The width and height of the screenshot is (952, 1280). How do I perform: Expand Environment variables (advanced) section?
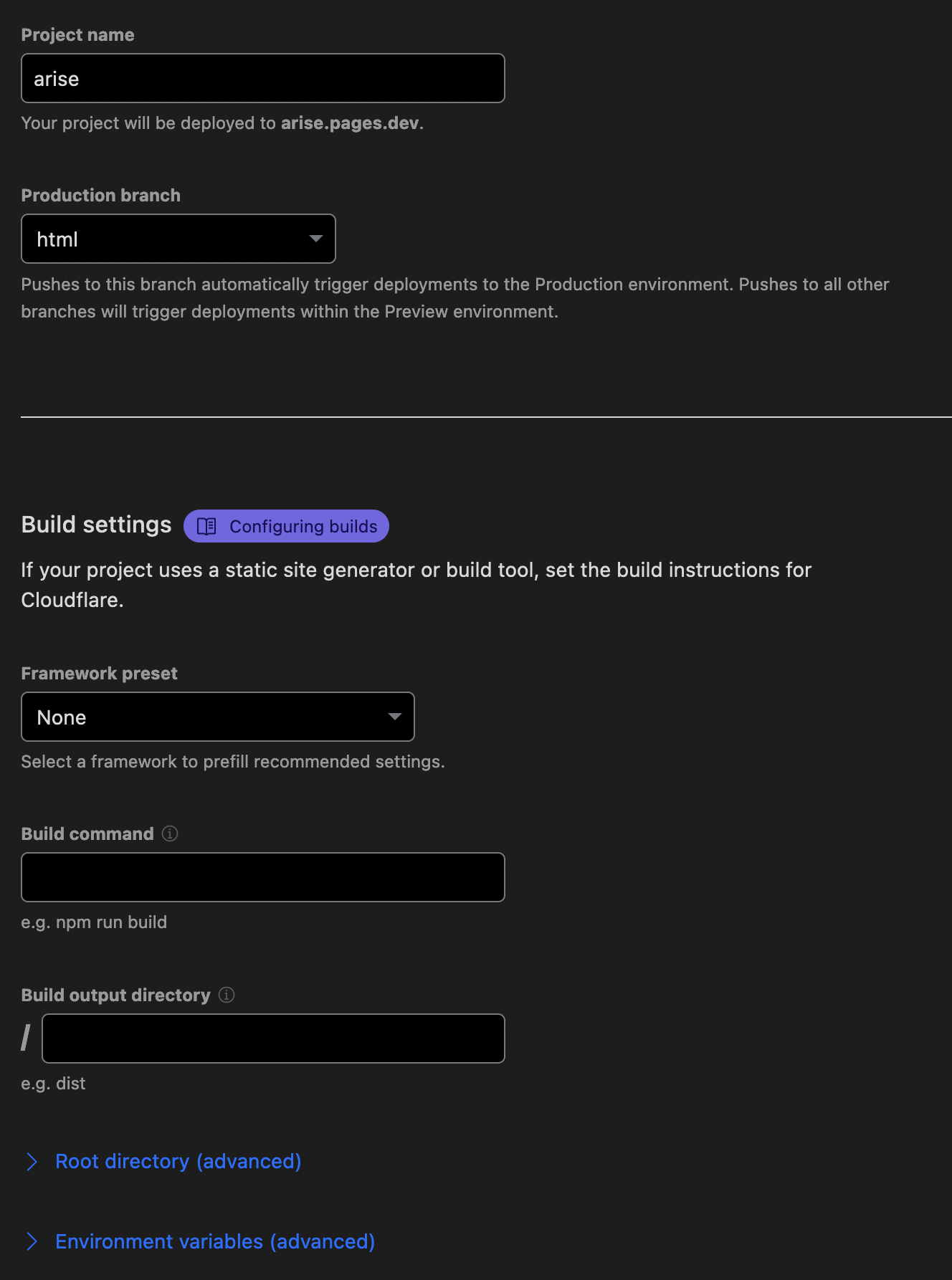[215, 1242]
